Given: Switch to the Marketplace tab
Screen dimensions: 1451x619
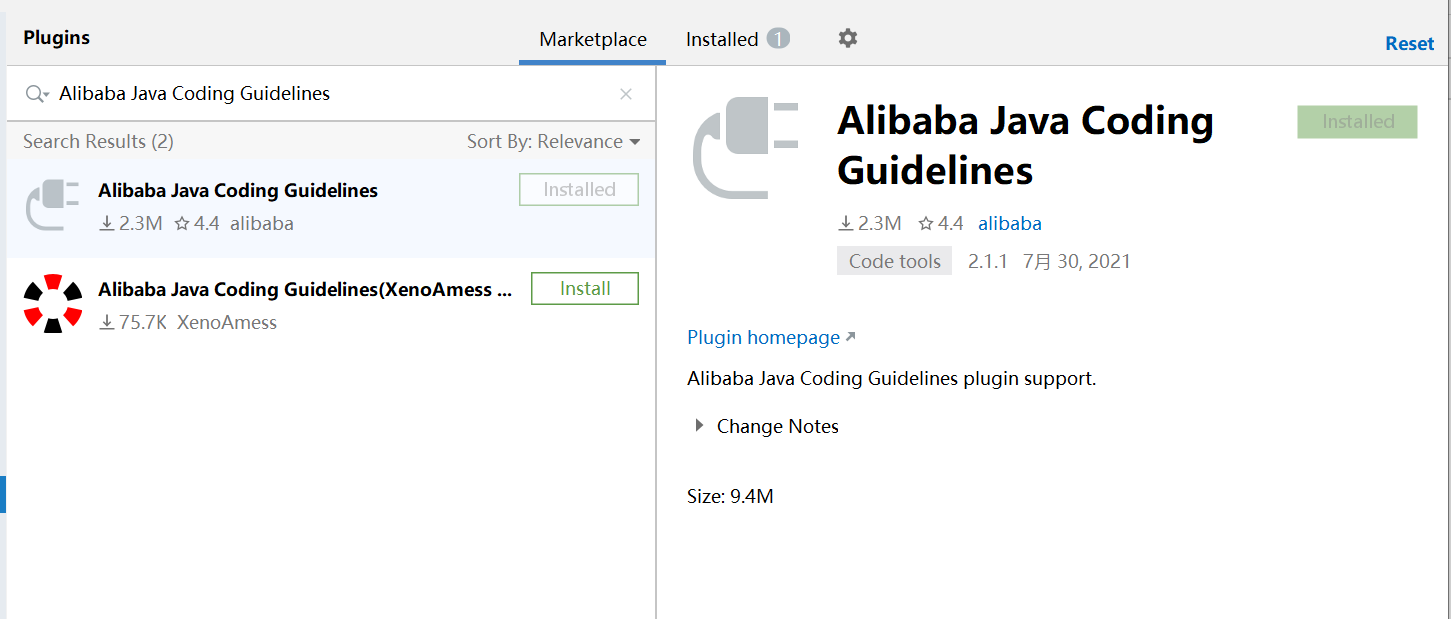Looking at the screenshot, I should click(x=593, y=40).
